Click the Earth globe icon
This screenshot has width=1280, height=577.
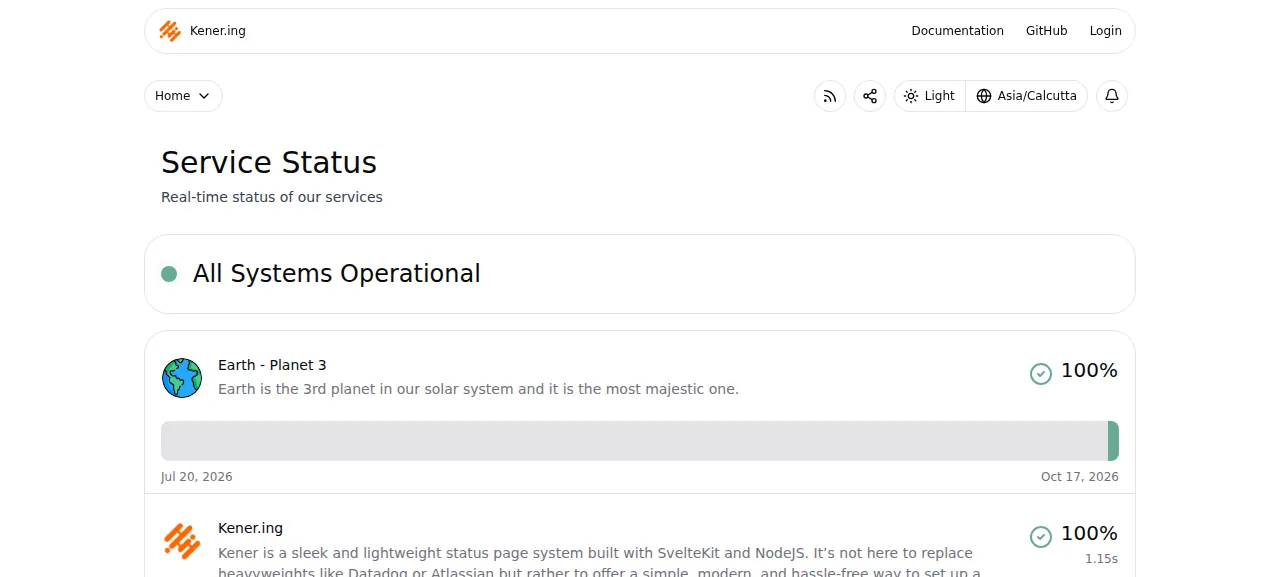tap(182, 378)
